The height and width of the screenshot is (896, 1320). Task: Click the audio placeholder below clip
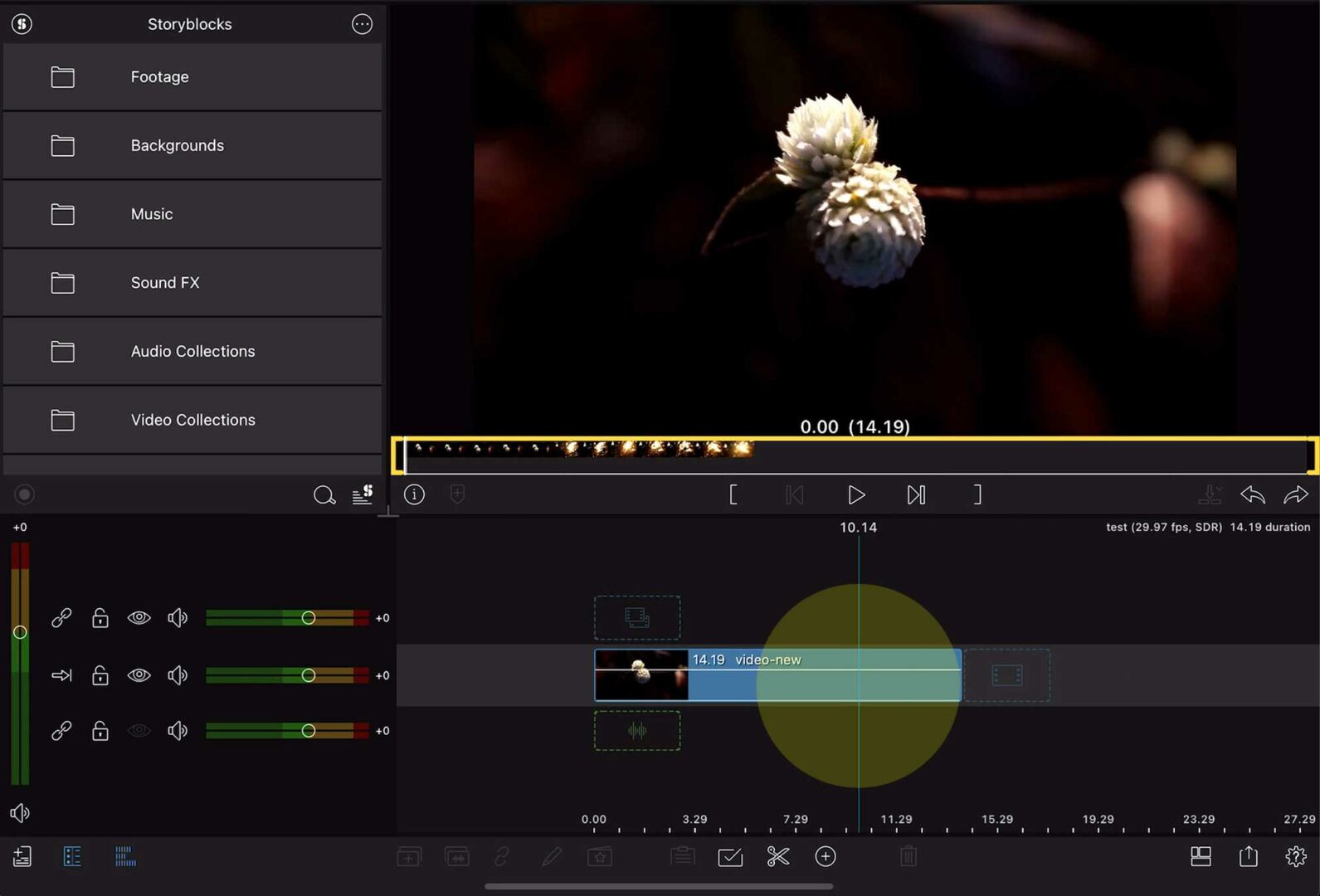pos(637,731)
